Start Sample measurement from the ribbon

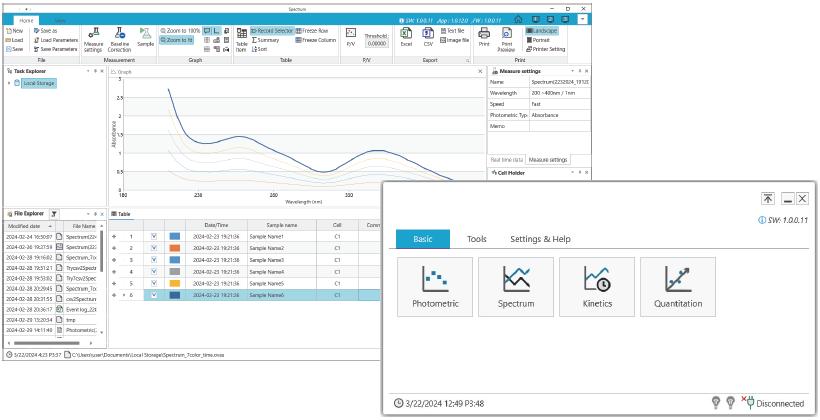point(145,37)
